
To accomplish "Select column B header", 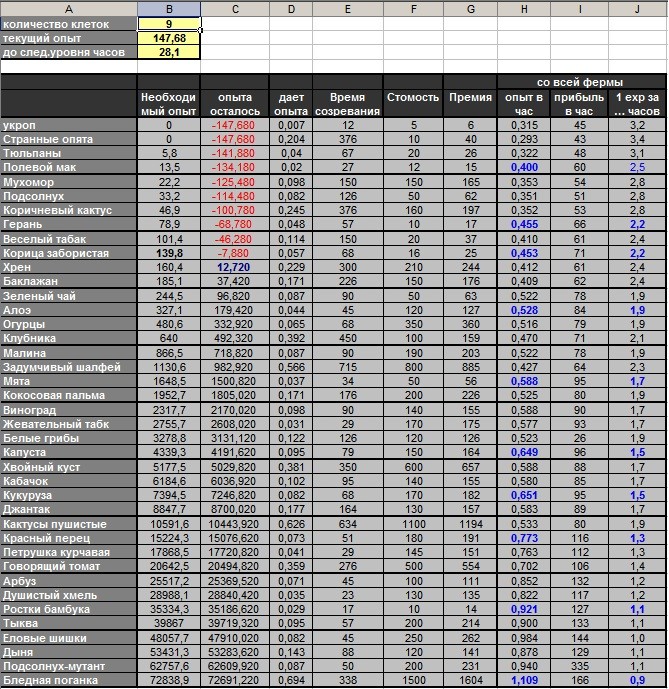I will tap(169, 9).
